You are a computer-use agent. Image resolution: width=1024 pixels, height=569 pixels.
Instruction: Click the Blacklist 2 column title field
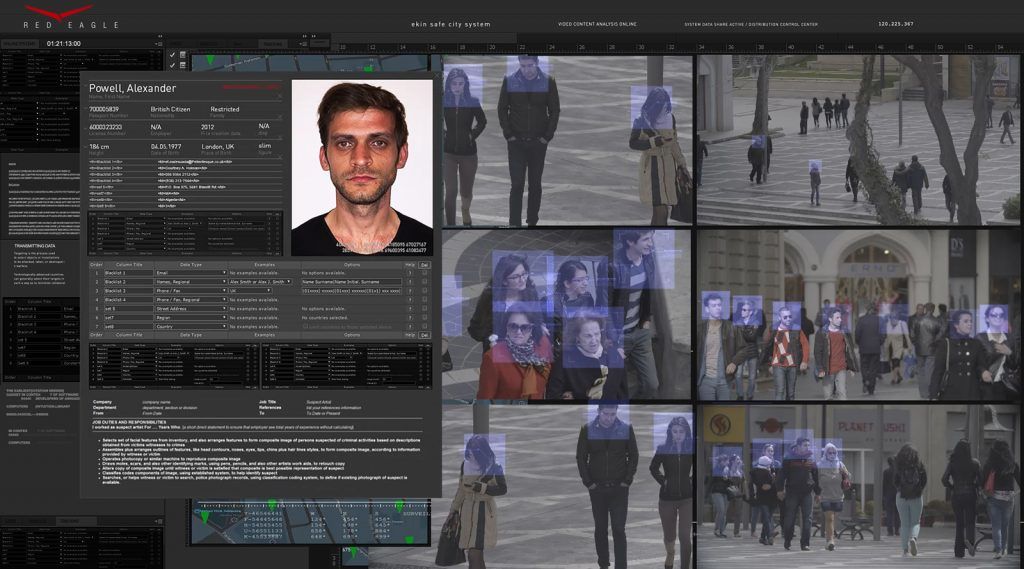(x=127, y=282)
